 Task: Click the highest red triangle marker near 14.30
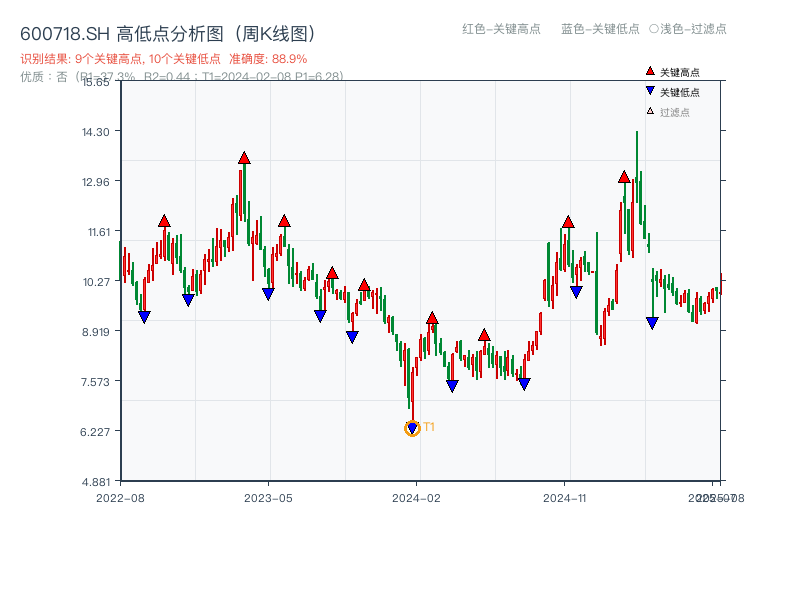(x=243, y=157)
